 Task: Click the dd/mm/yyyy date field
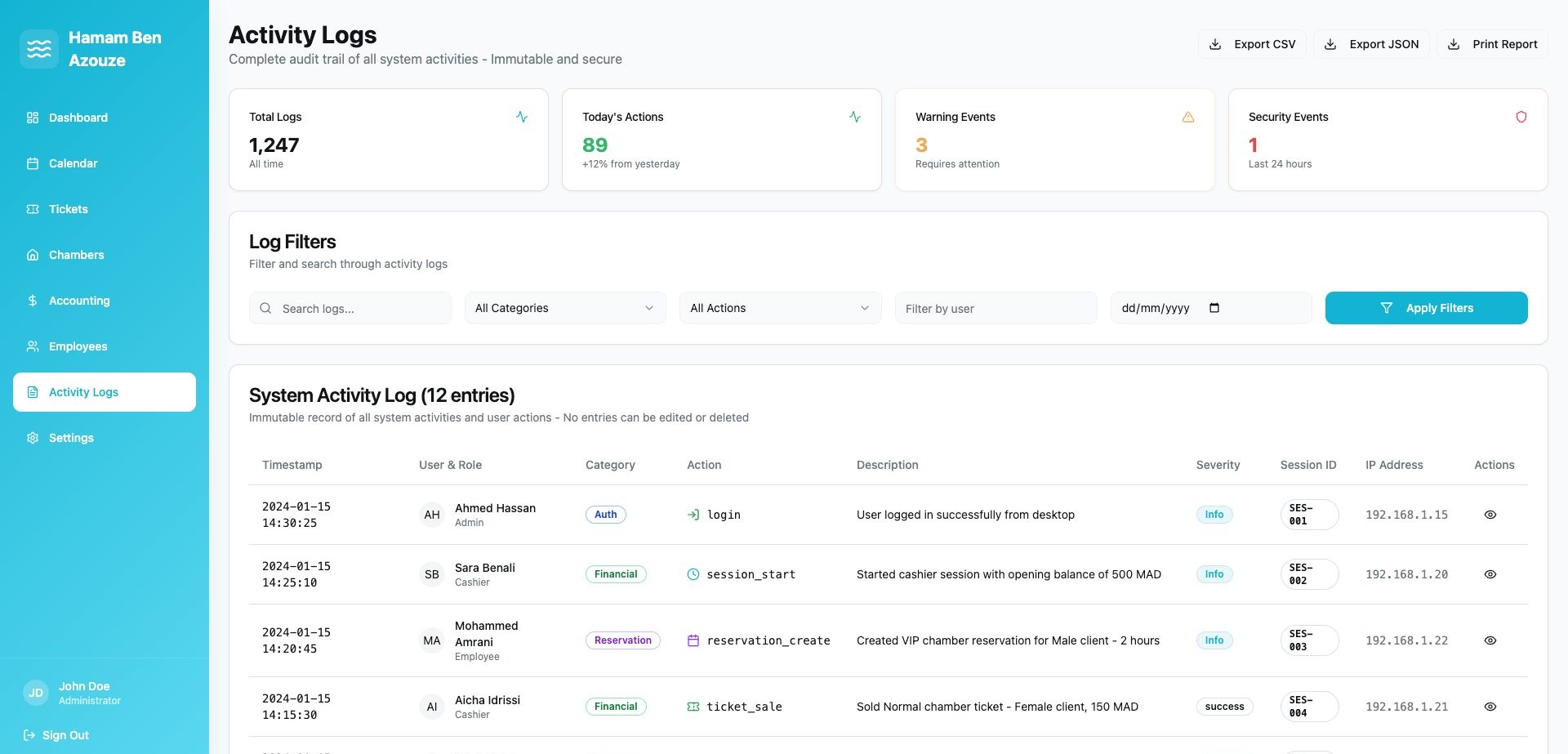point(1211,308)
